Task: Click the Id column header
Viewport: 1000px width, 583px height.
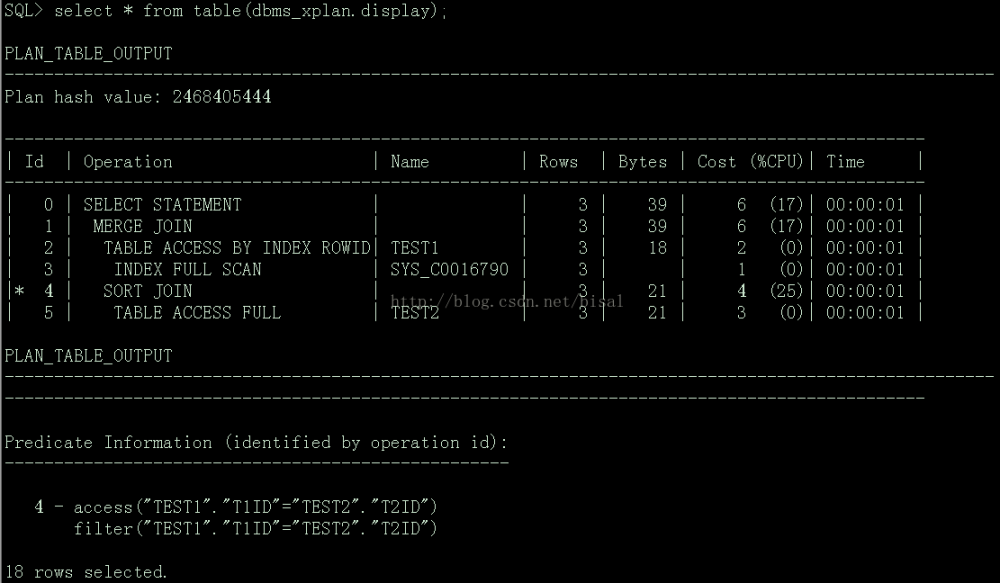Action: point(34,161)
